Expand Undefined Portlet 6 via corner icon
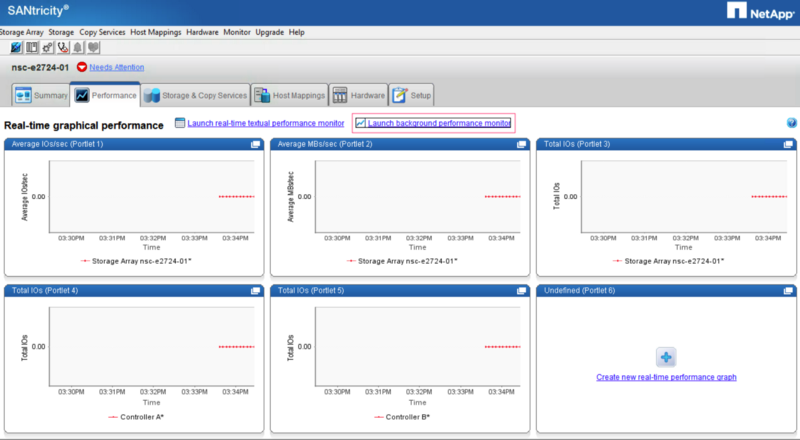Image resolution: width=800 pixels, height=440 pixels. [x=788, y=291]
